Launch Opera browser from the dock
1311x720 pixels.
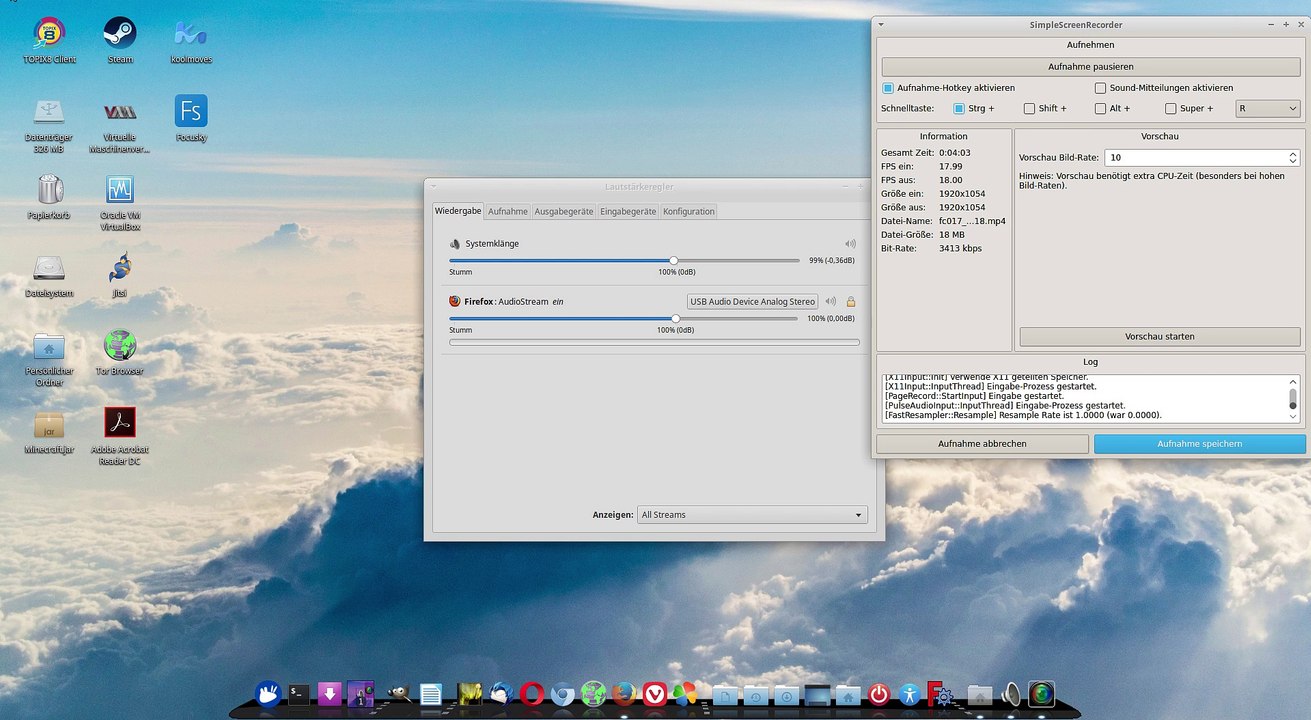click(x=532, y=694)
